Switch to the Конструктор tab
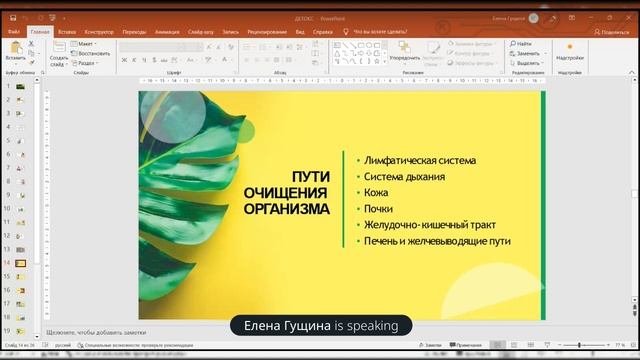This screenshot has height=360, width=640. point(99,32)
